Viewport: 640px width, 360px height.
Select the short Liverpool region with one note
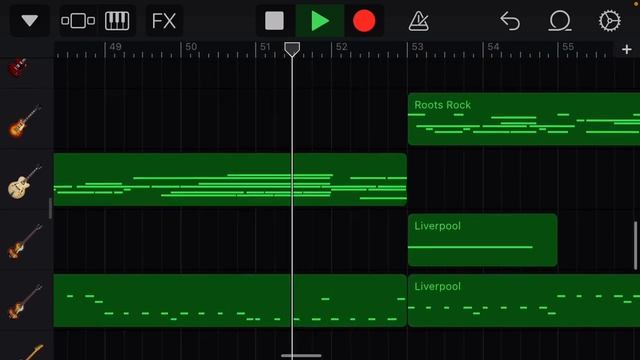pos(482,240)
